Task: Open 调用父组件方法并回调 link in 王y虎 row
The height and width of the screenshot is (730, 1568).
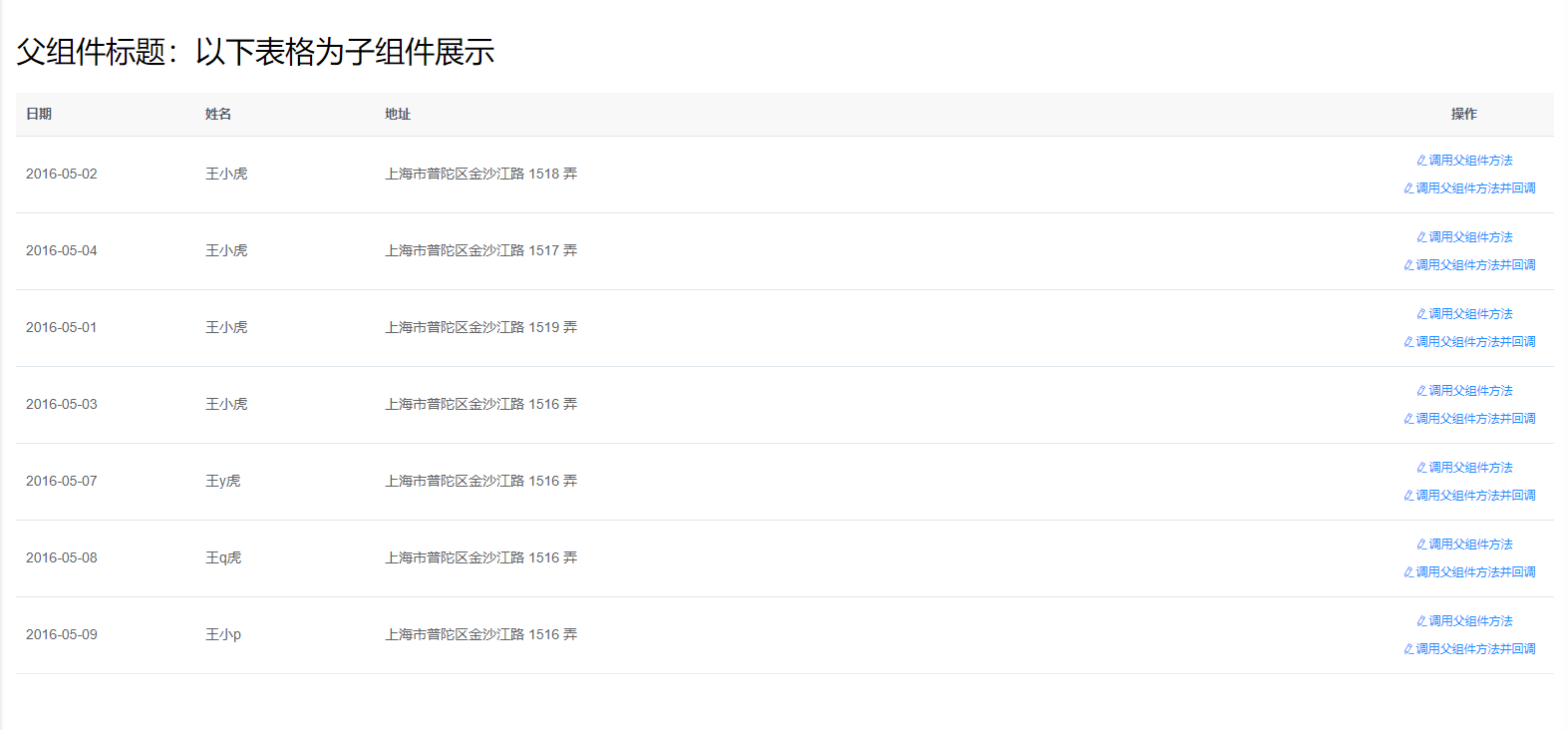Action: tap(1469, 496)
